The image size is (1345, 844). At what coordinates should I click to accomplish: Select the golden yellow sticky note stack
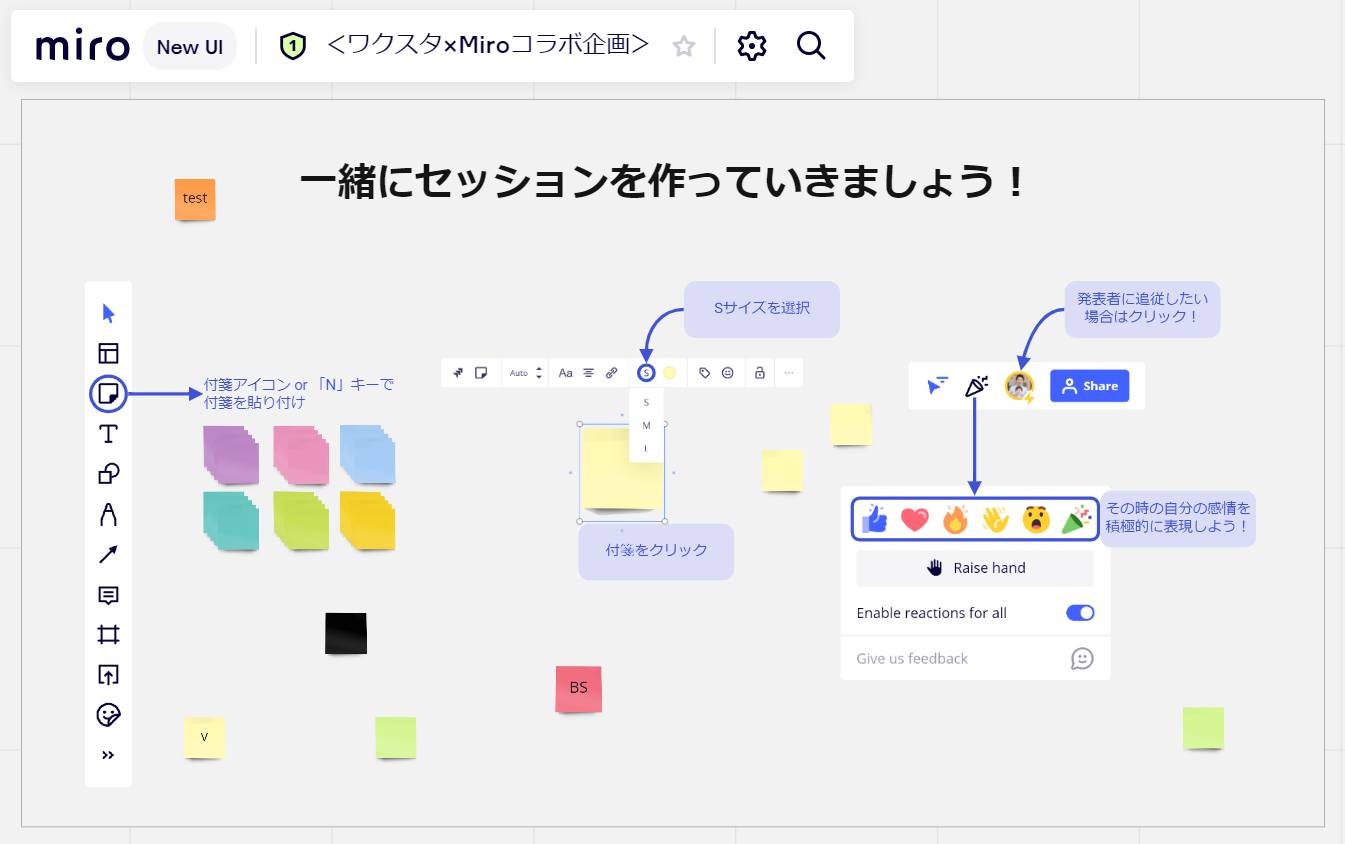[x=367, y=520]
